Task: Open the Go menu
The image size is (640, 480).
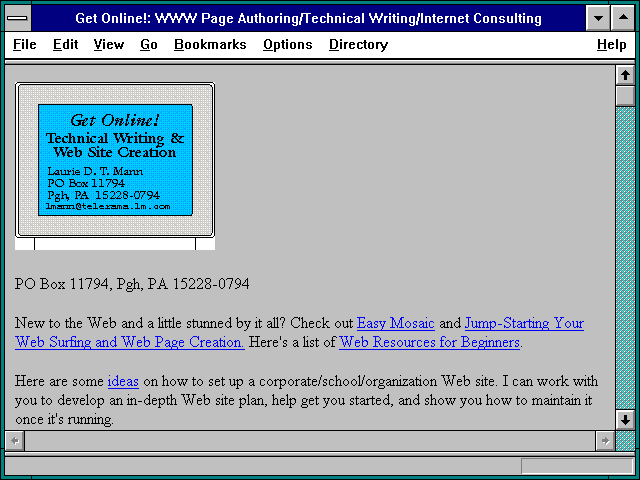Action: [149, 44]
